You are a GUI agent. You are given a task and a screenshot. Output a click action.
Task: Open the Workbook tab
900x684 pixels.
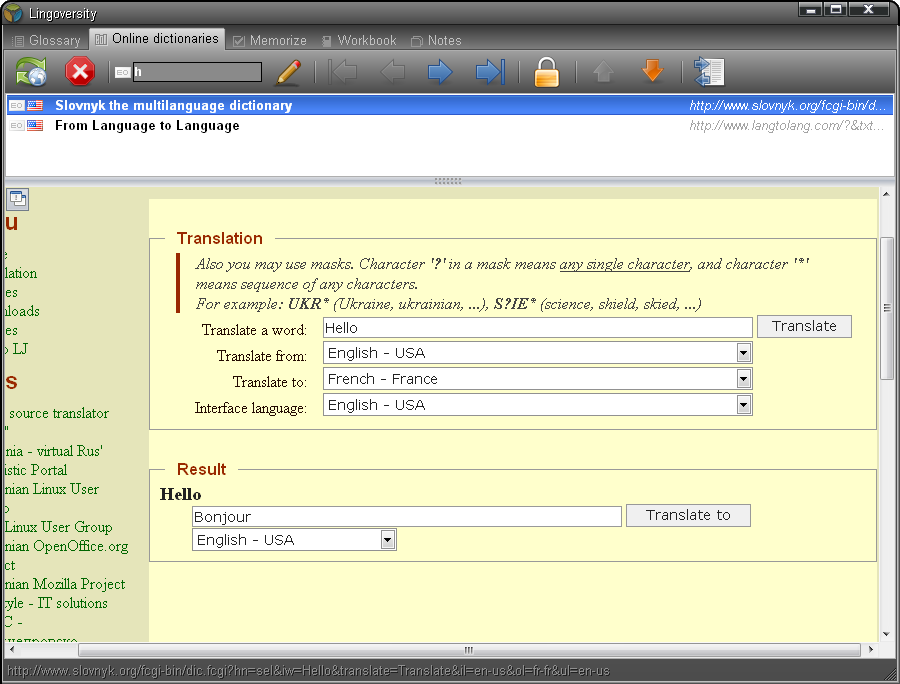(359, 40)
